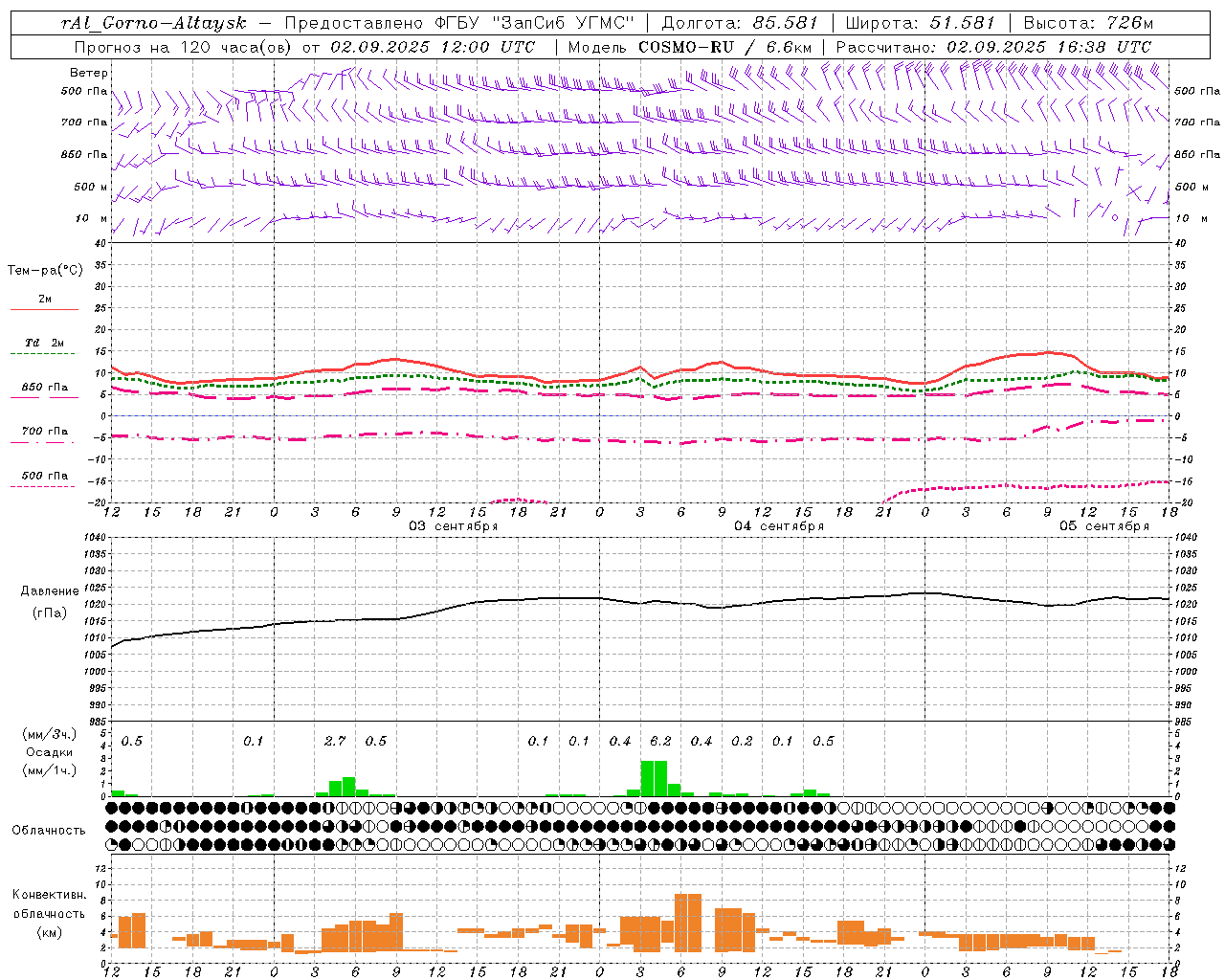Click the 2.7 precipitation total
The height and width of the screenshot is (980, 1225).
(335, 741)
